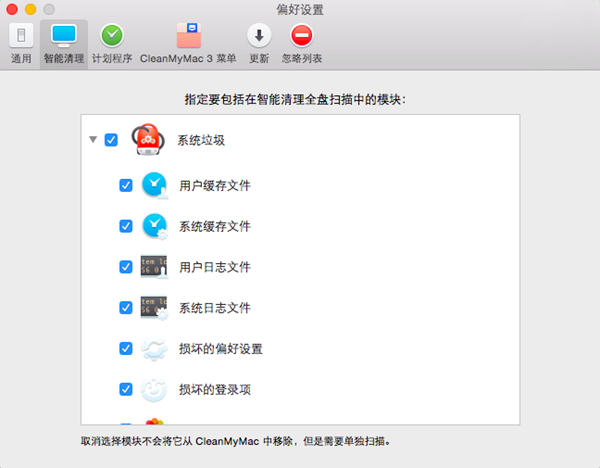
Task: Toggle the 用户日志文件 checkbox
Action: pyautogui.click(x=126, y=267)
